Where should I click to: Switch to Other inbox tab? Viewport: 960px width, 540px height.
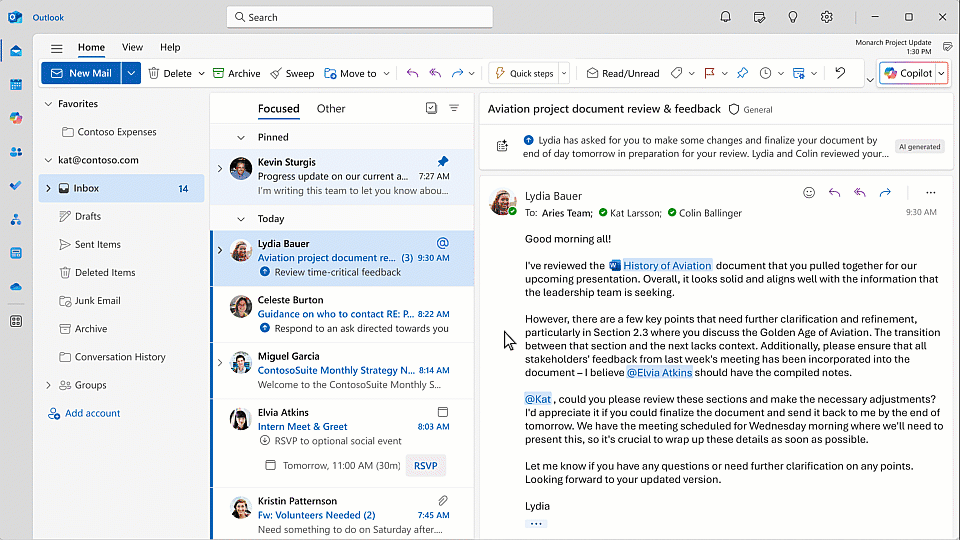[331, 108]
